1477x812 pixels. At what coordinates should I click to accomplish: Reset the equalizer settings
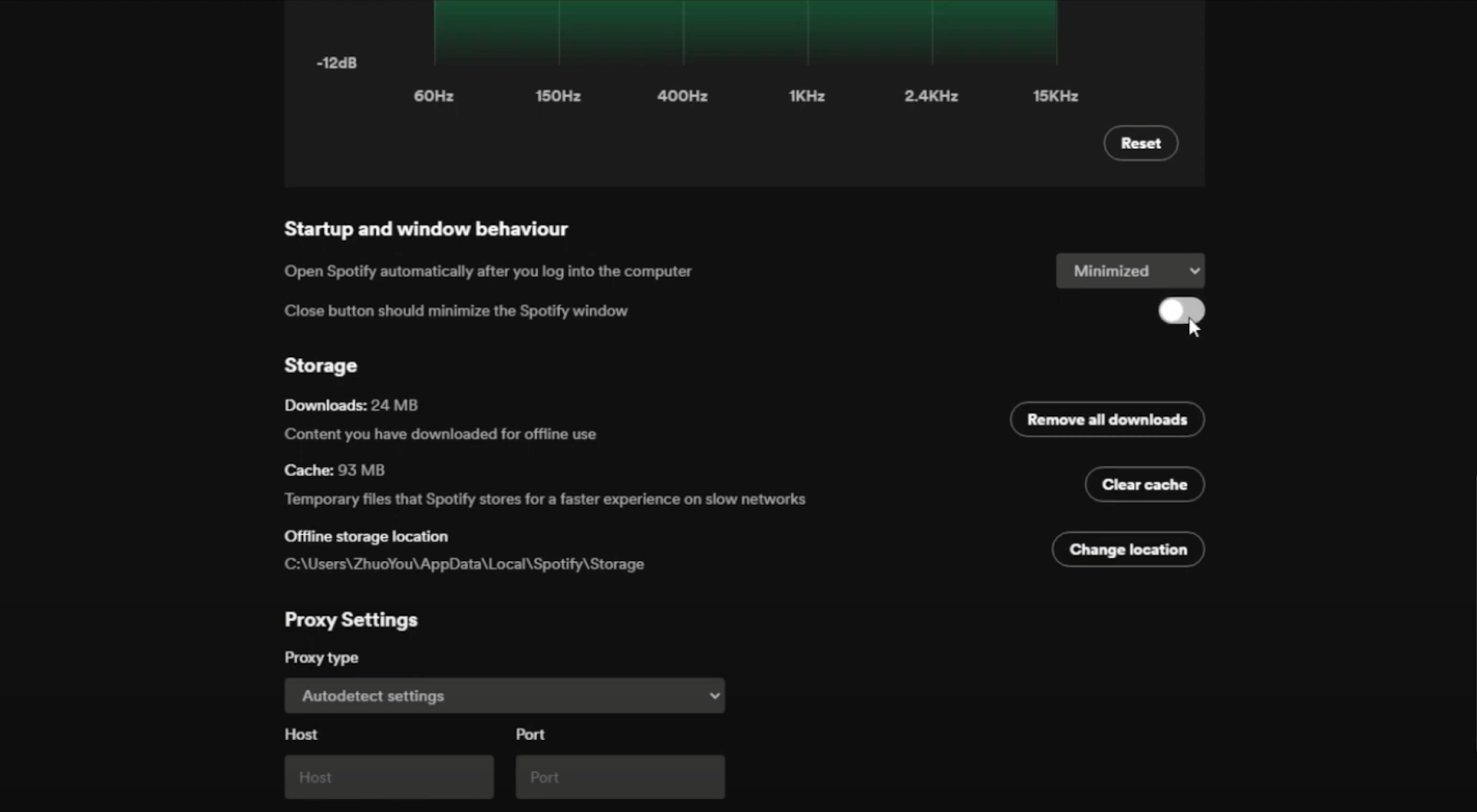(x=1140, y=143)
